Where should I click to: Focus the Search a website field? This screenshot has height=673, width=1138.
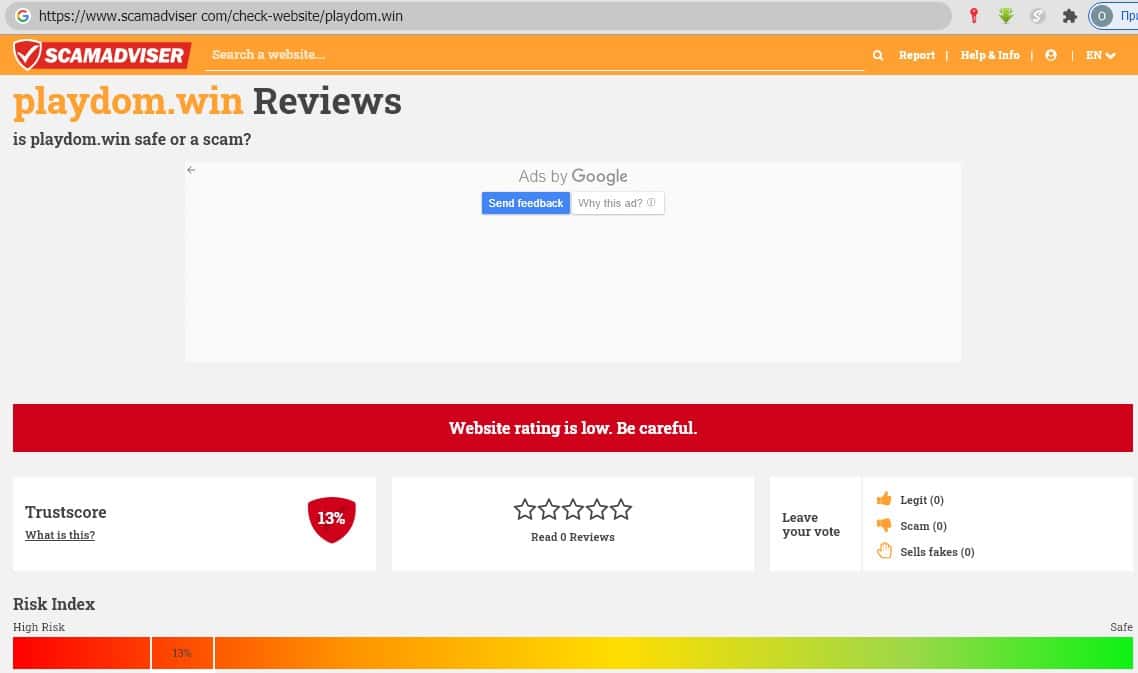[x=534, y=55]
